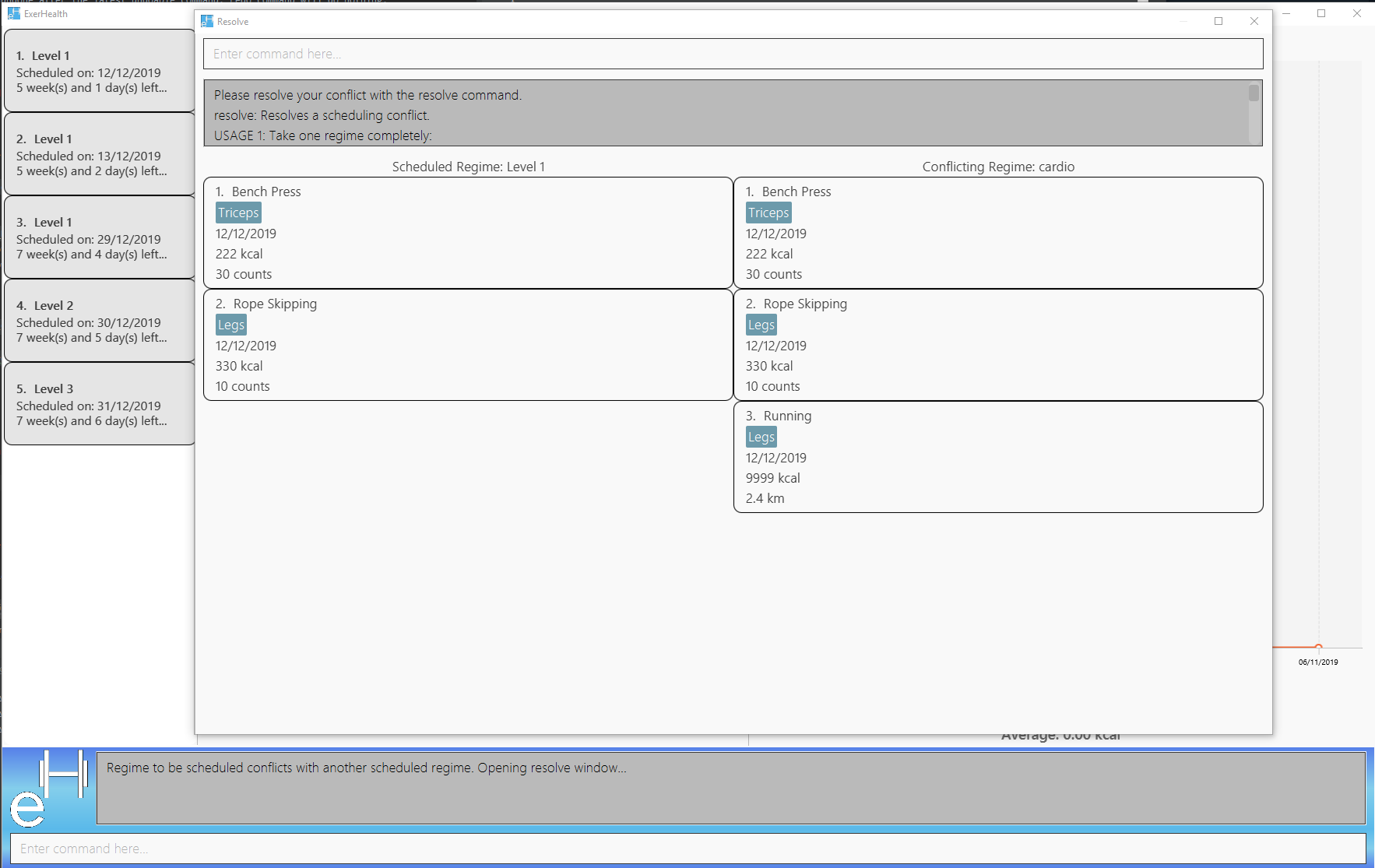Select schedule item 4 Level 2
This screenshot has height=868, width=1375.
[100, 321]
